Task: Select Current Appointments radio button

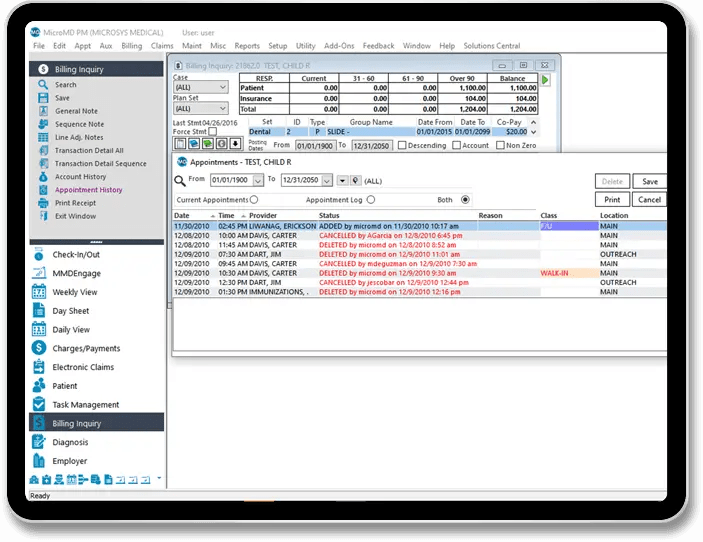Action: [254, 199]
